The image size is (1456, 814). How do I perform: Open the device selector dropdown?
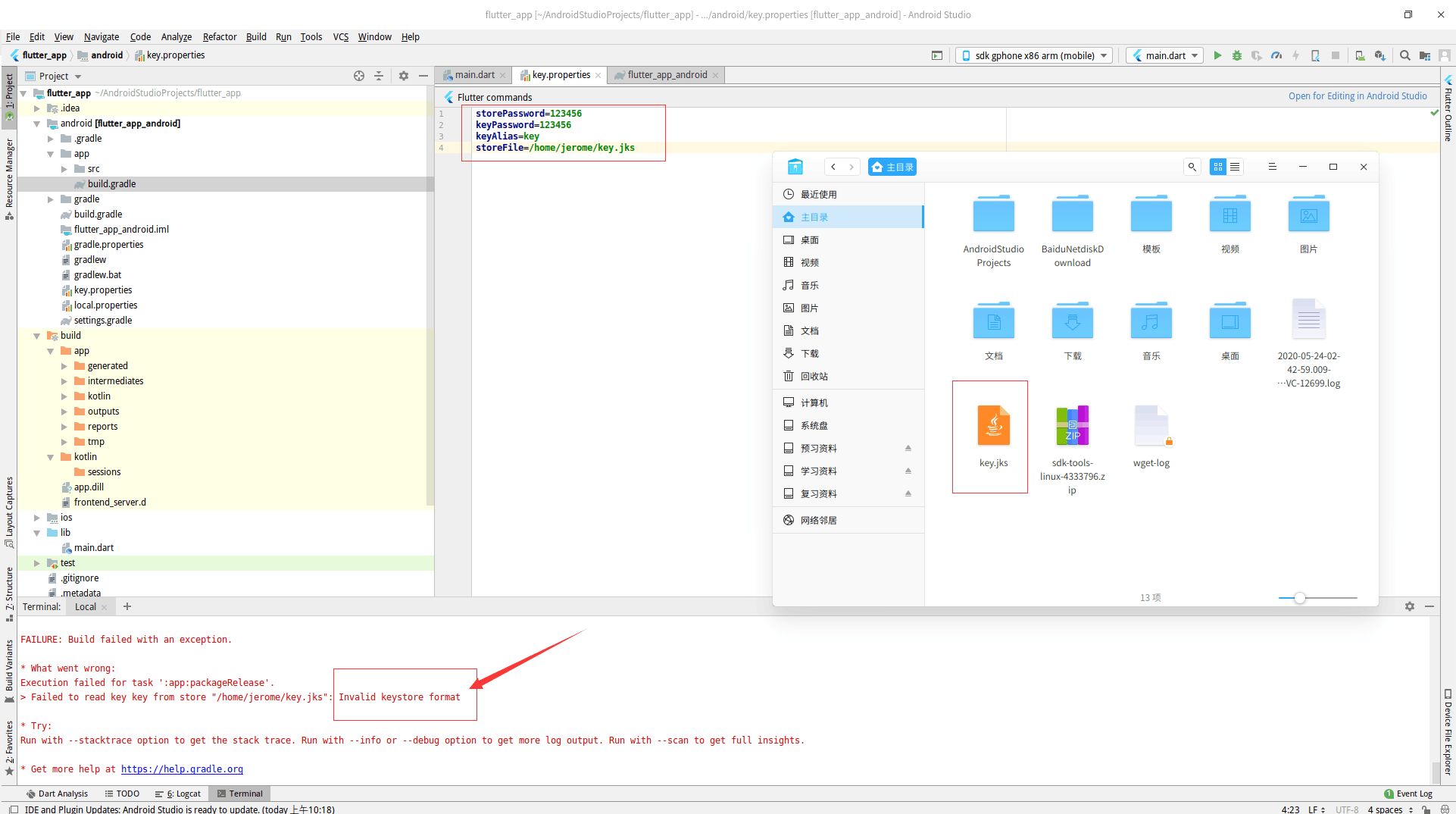click(x=1035, y=55)
